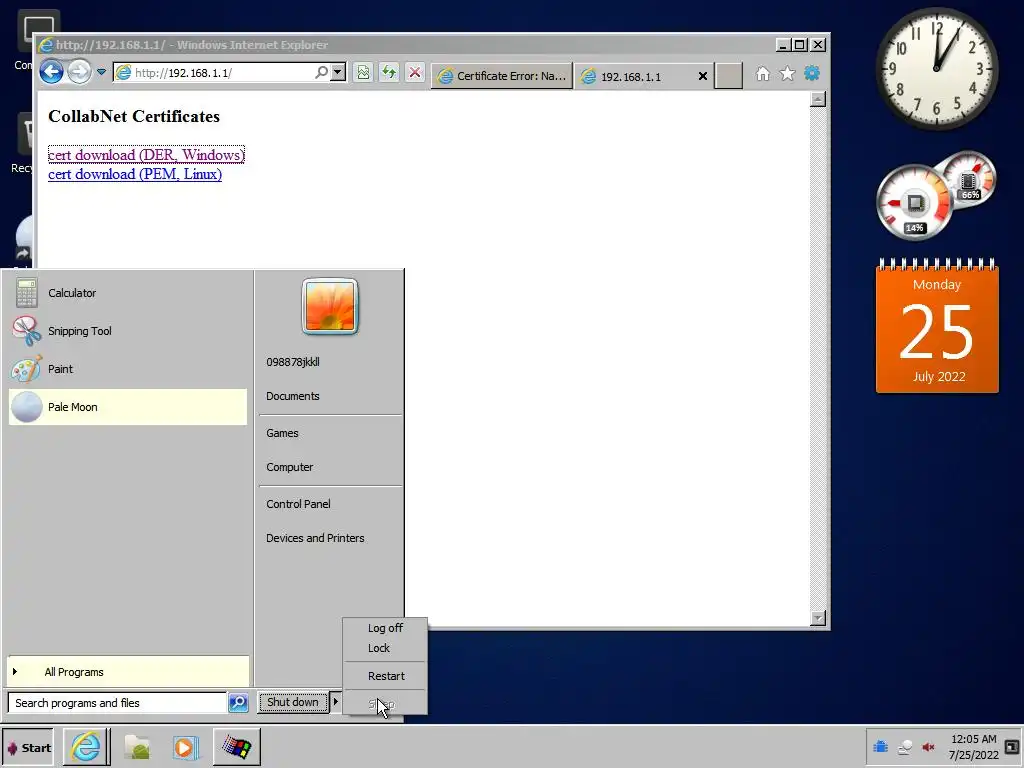
Task: Stop loading with the red X icon
Action: tap(415, 72)
